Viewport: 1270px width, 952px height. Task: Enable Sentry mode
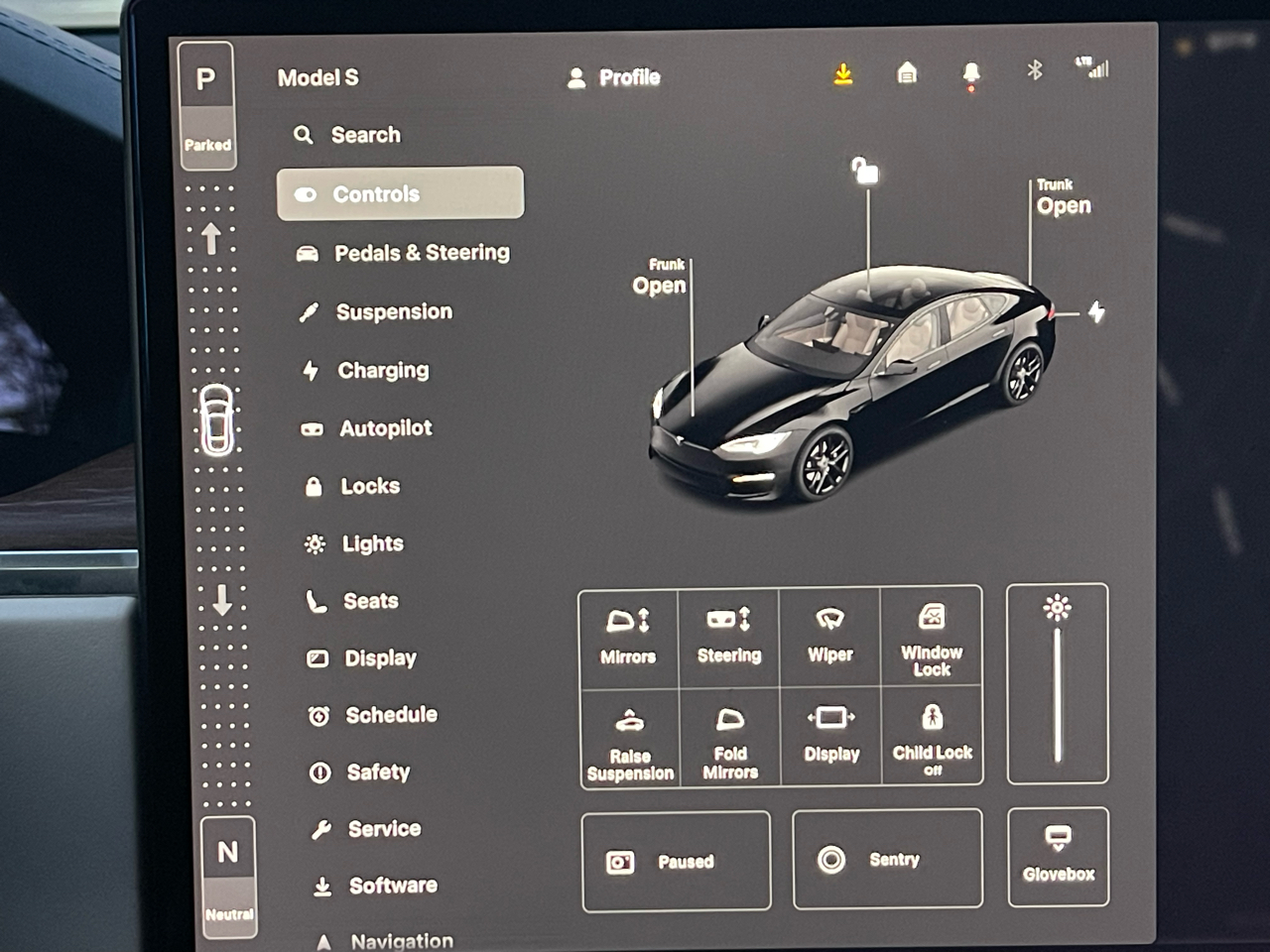[887, 860]
